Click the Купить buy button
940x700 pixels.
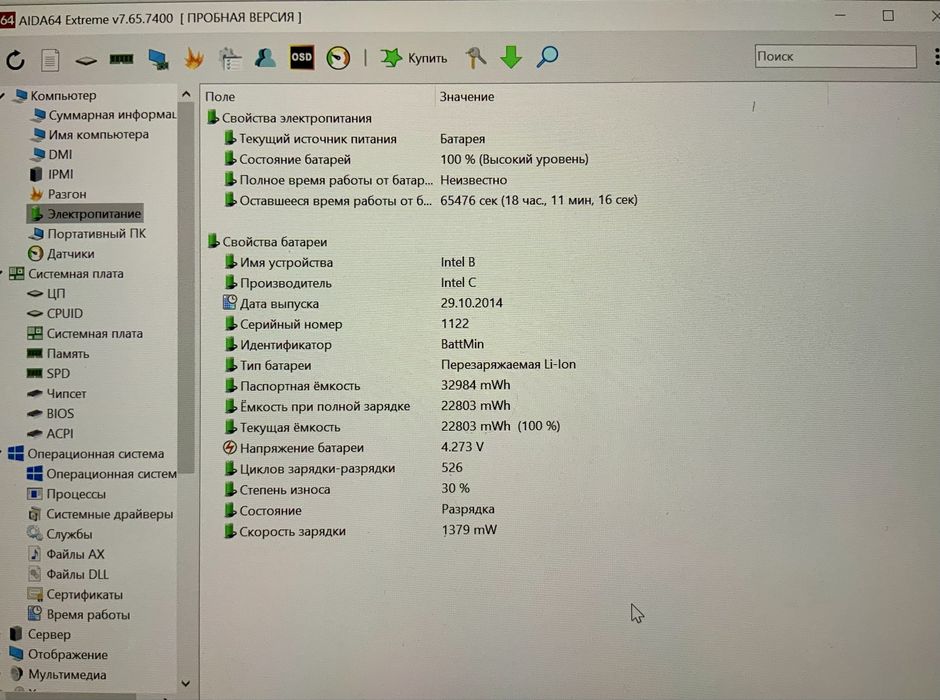pos(414,58)
